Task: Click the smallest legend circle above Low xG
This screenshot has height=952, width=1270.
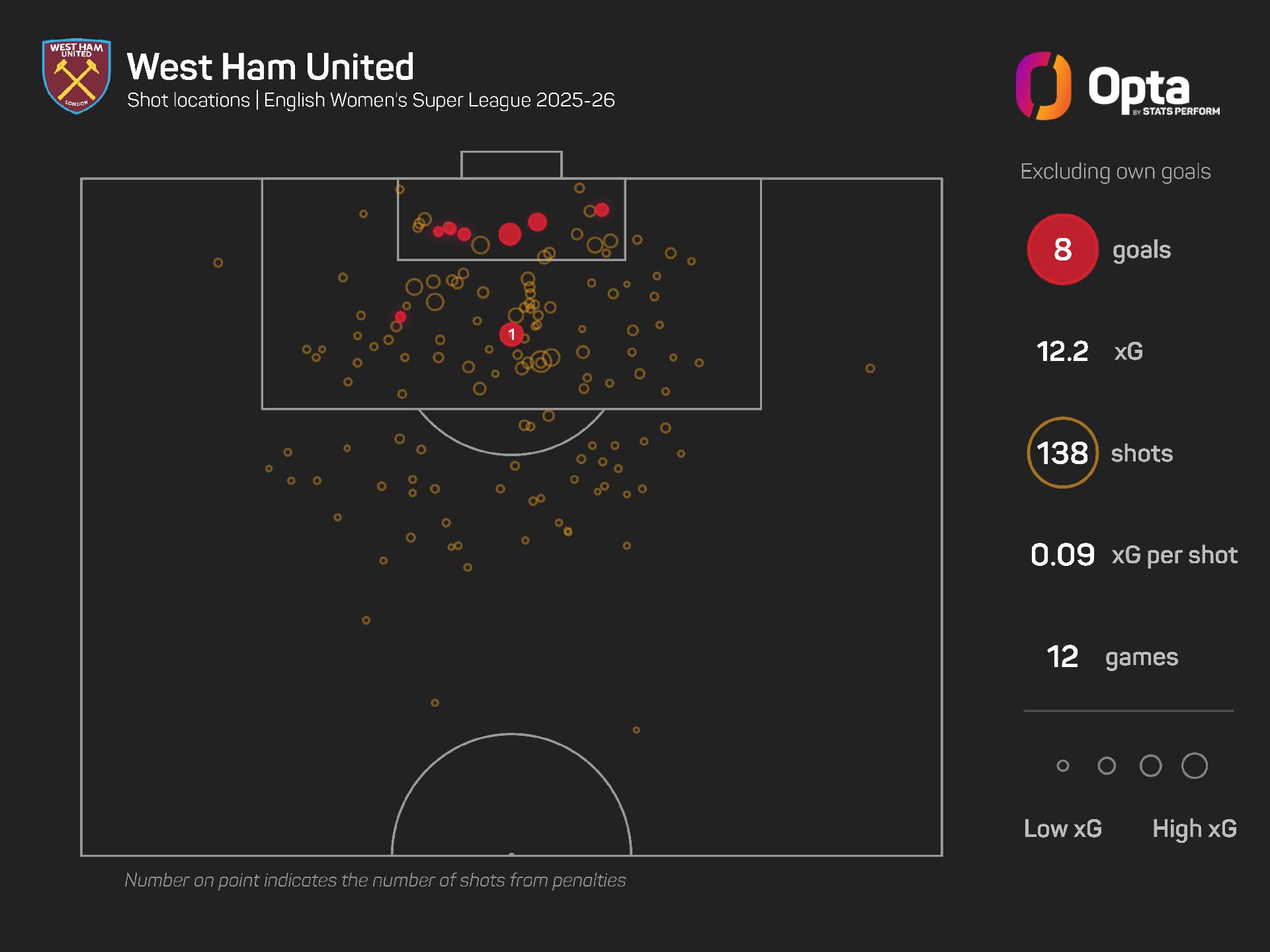Action: click(1063, 766)
